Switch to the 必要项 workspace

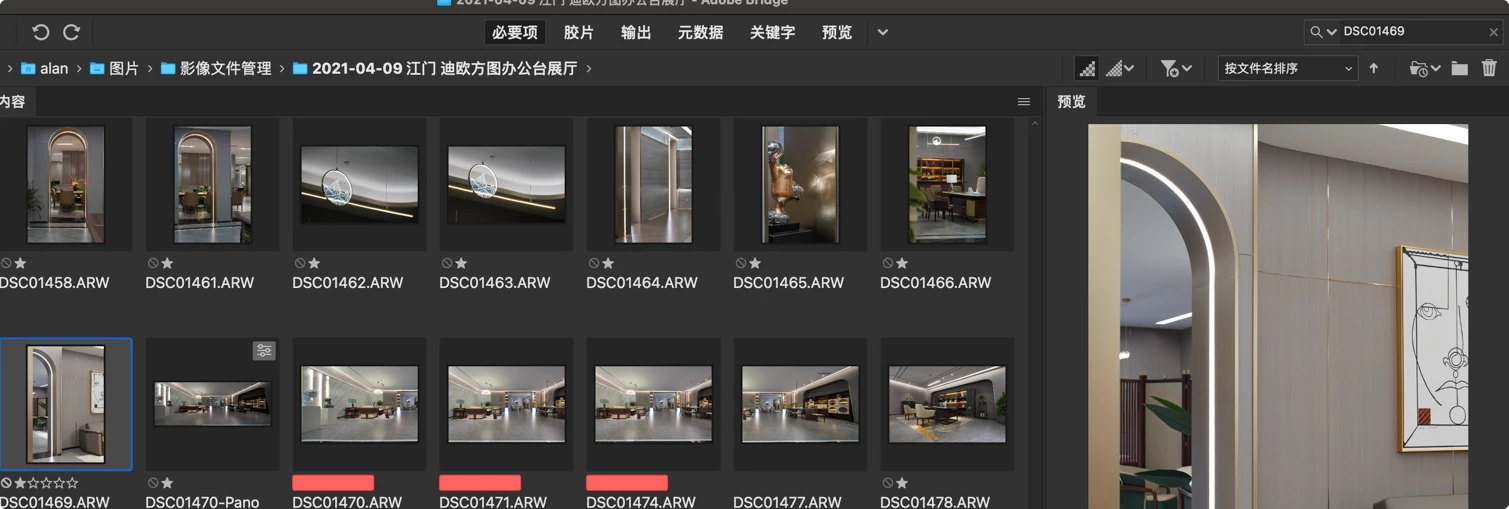click(514, 32)
